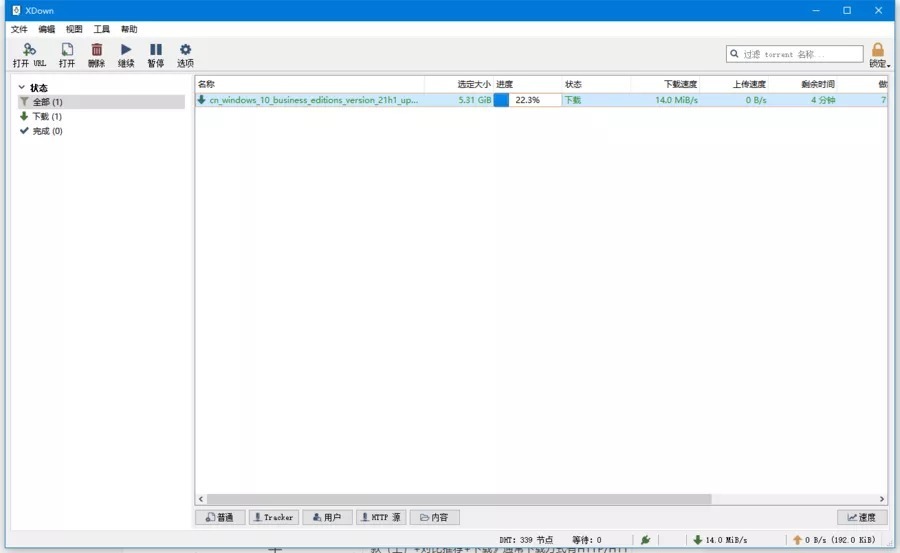The image size is (900, 553).
Task: Click the scroll right arrow
Action: click(882, 499)
